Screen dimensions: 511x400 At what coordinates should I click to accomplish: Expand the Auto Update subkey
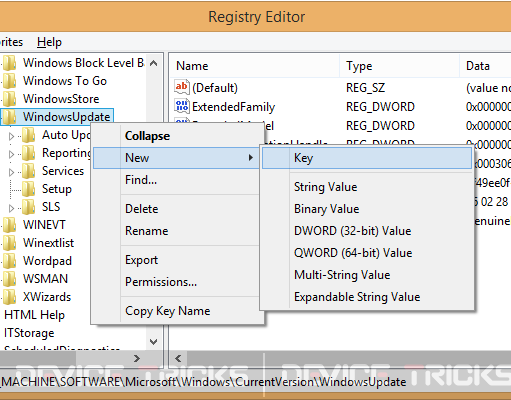click(x=11, y=136)
